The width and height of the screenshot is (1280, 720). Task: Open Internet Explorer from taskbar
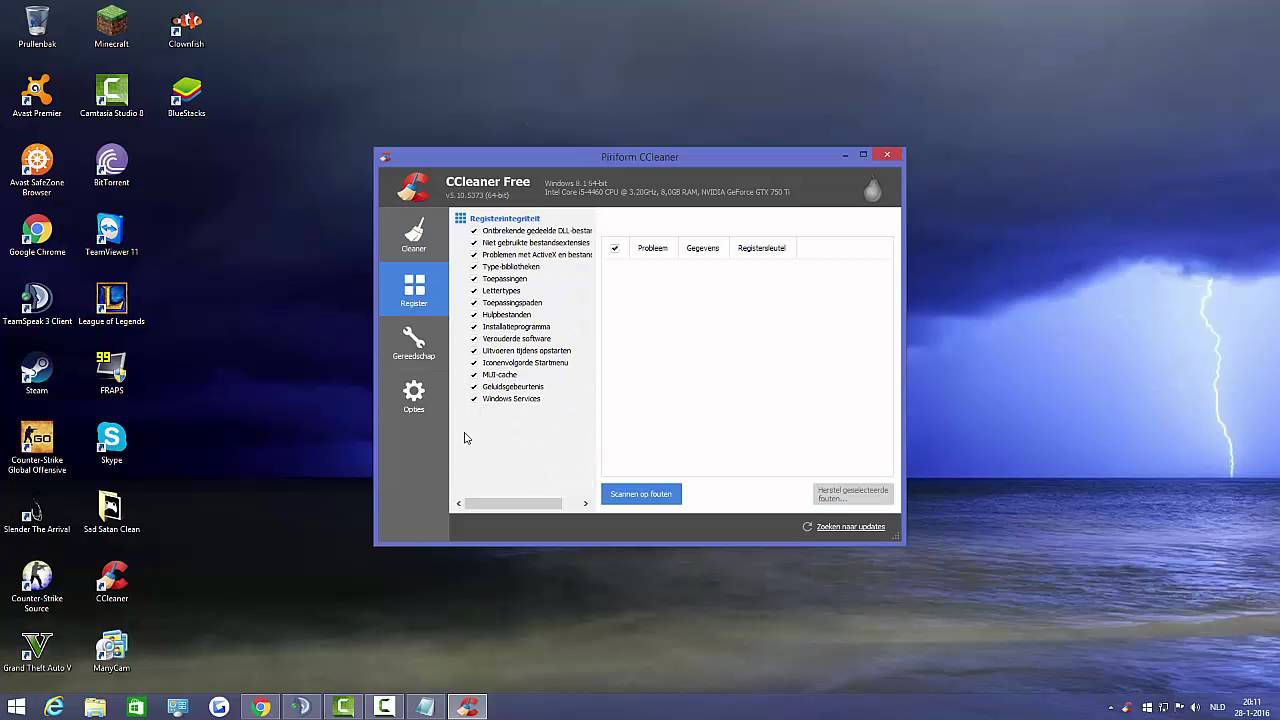click(54, 707)
